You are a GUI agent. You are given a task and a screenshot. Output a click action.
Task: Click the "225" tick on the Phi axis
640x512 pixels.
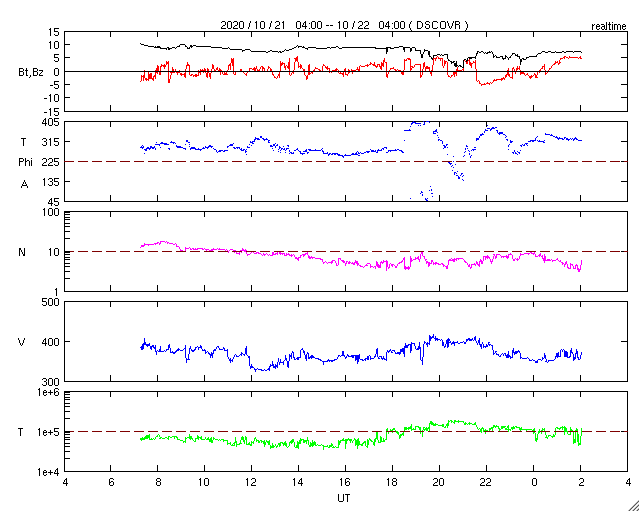pyautogui.click(x=52, y=162)
